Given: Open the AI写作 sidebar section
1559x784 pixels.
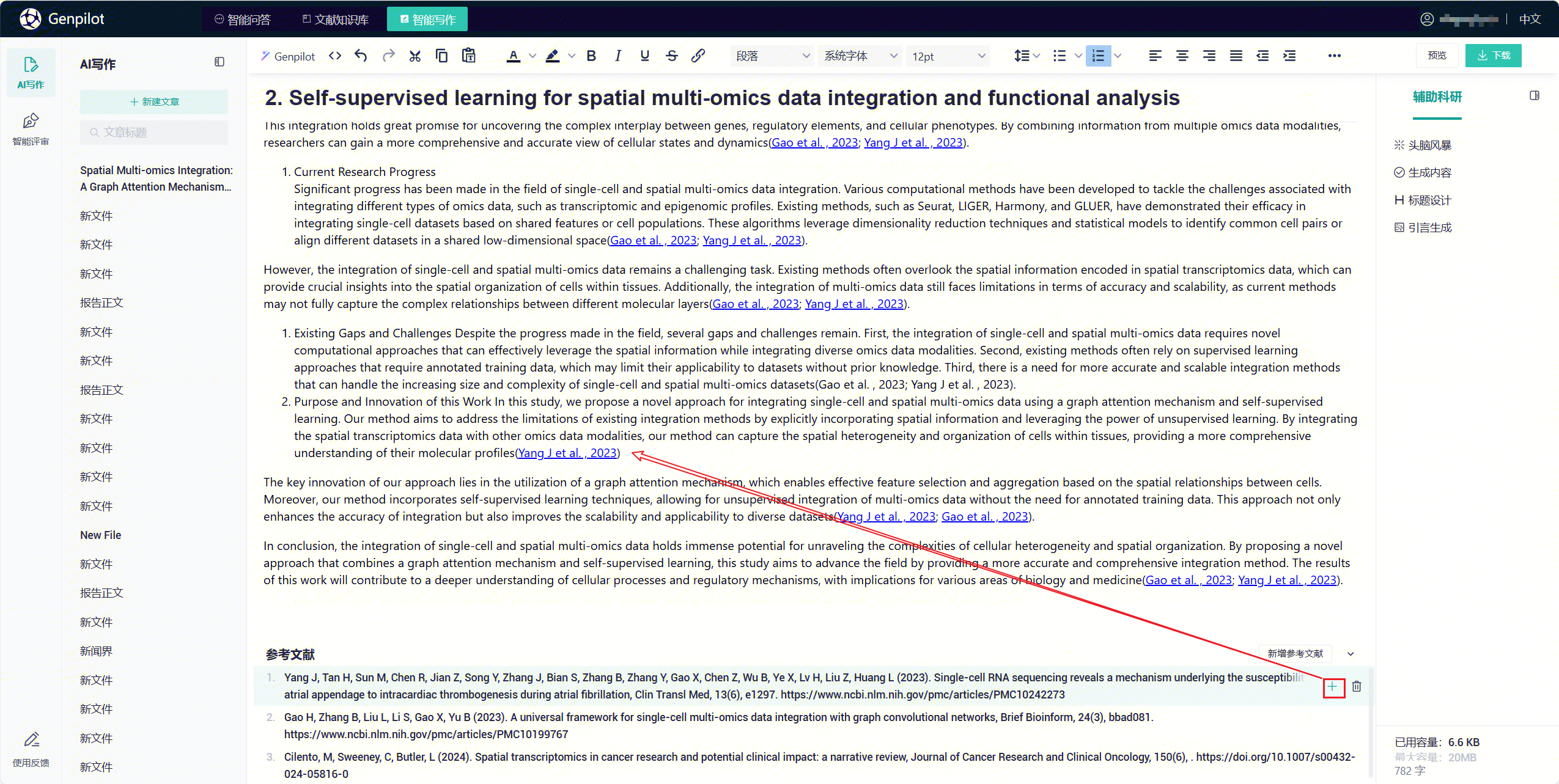Looking at the screenshot, I should coord(31,72).
